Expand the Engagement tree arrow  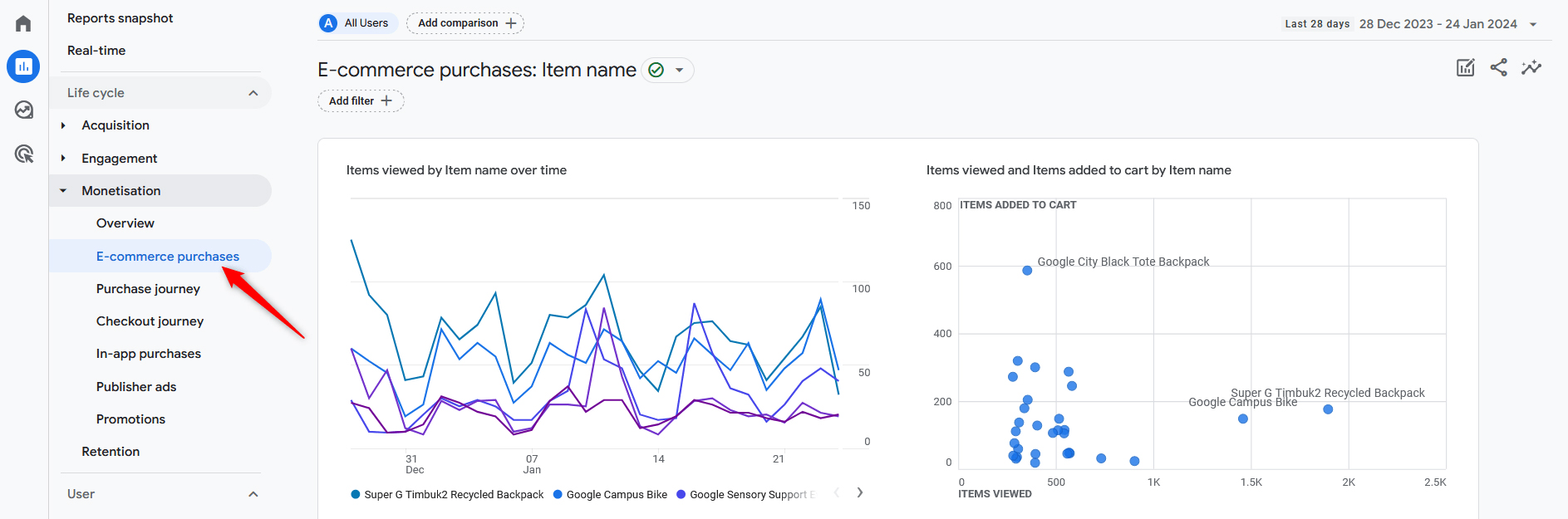click(x=63, y=158)
